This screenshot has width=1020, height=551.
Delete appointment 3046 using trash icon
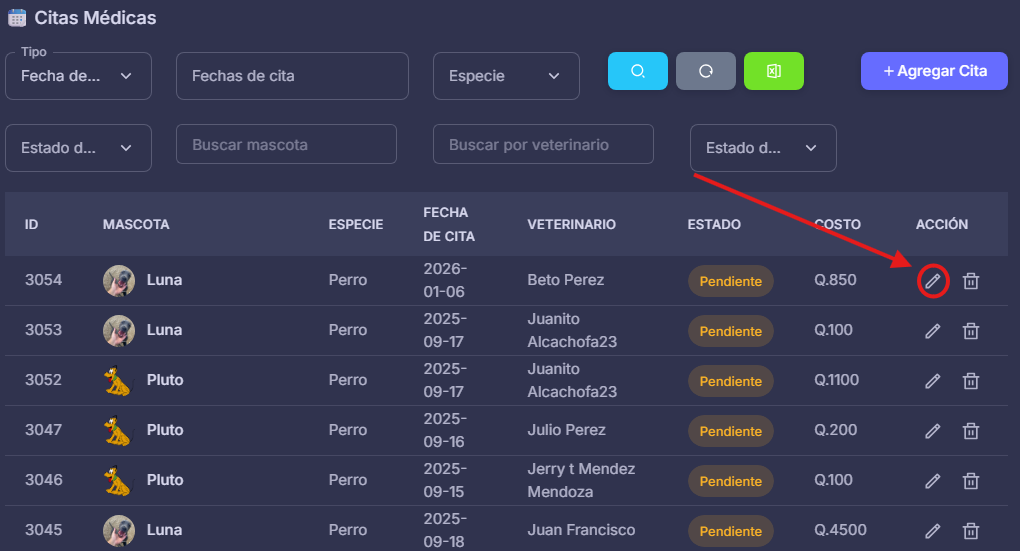pyautogui.click(x=970, y=481)
